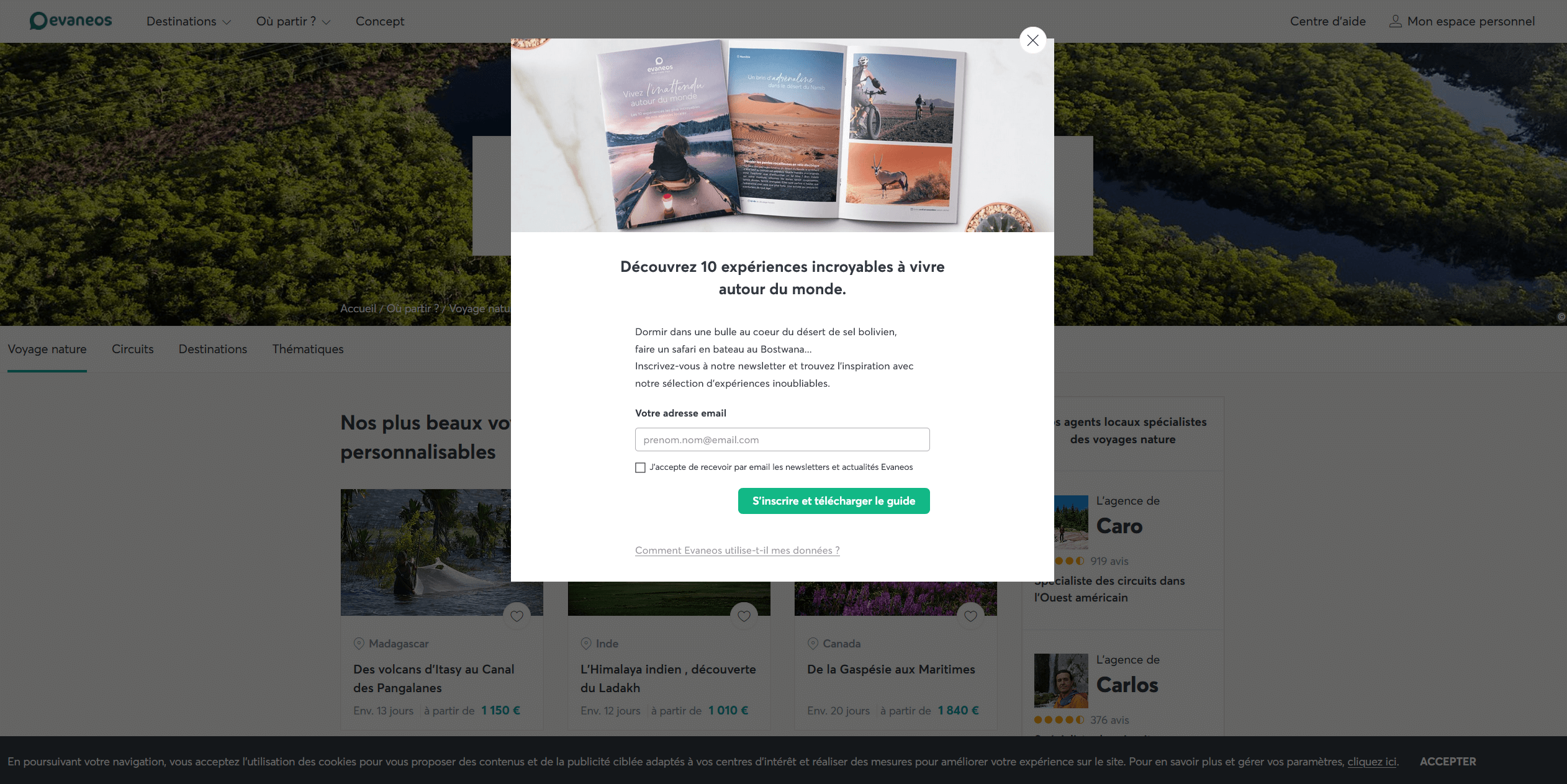Favorite the Inde Himalaya trip heart icon
The width and height of the screenshot is (1567, 784).
[x=744, y=616]
